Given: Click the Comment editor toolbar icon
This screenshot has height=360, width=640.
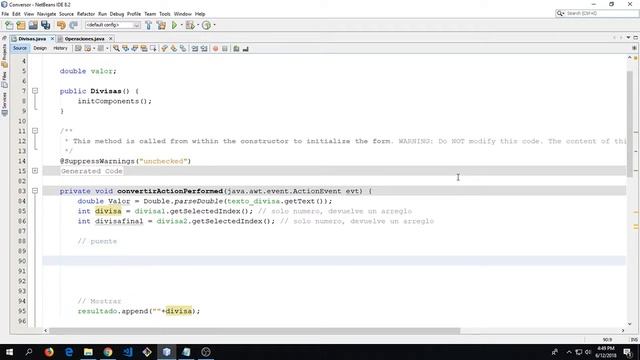Looking at the screenshot, I should click(236, 49).
